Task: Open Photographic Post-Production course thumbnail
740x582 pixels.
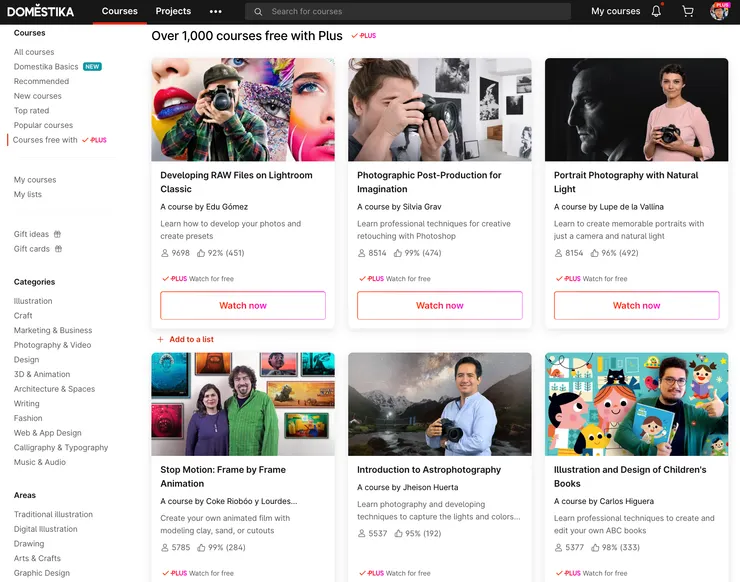Action: pos(440,110)
